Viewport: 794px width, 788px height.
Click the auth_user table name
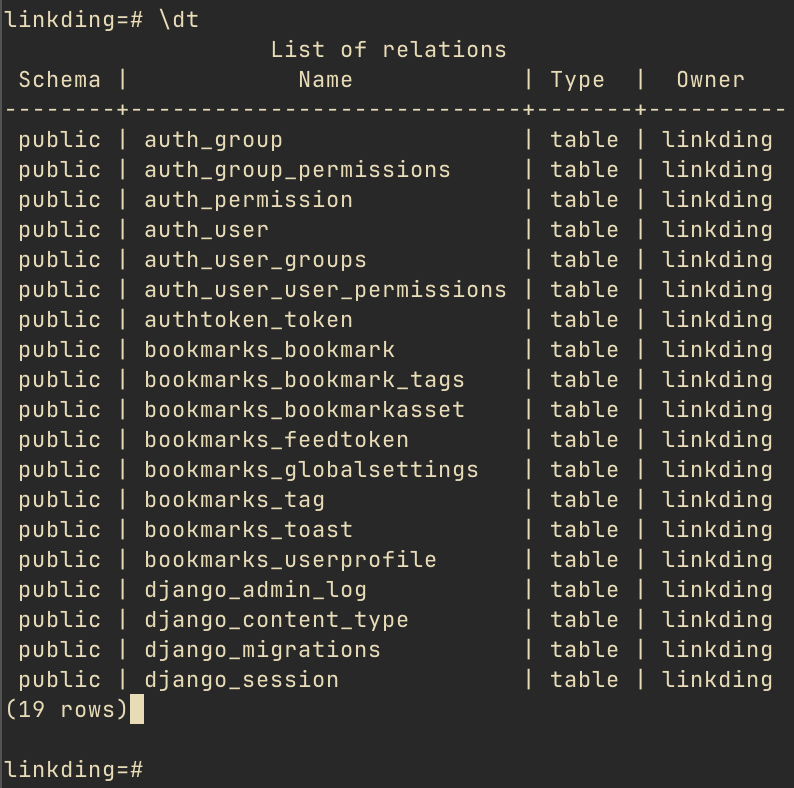[206, 230]
